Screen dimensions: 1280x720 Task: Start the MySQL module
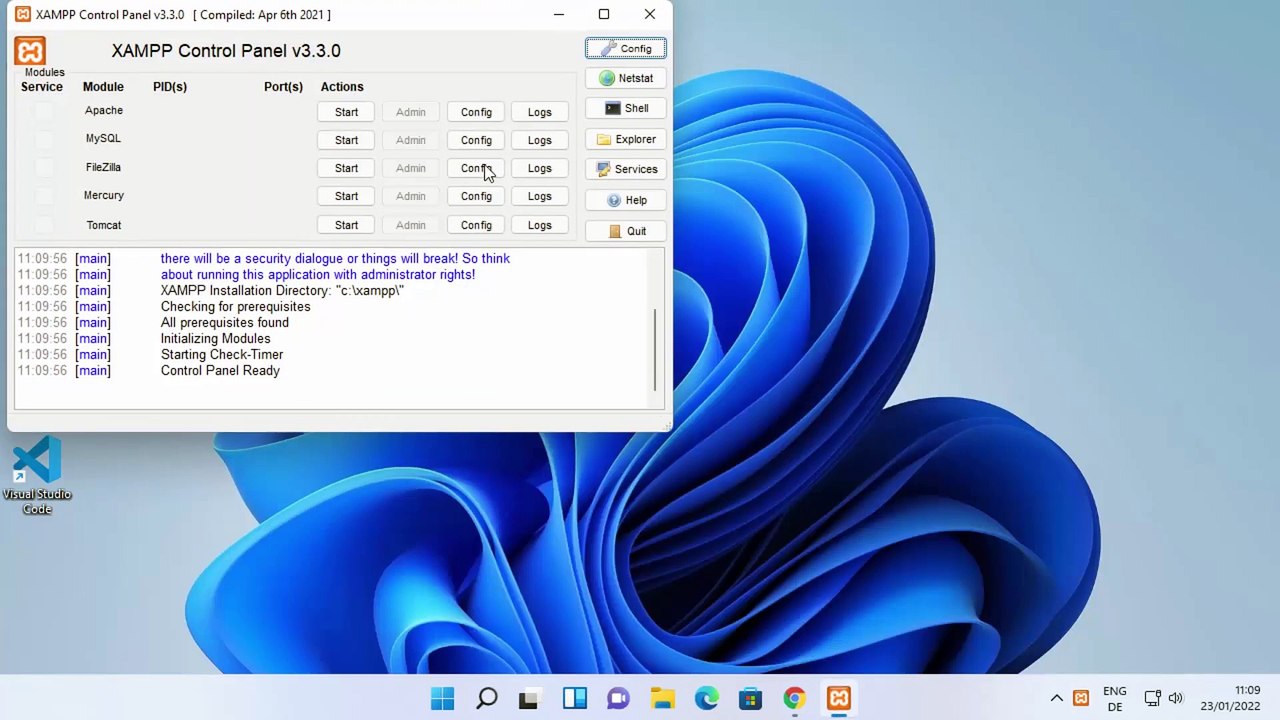pos(346,140)
